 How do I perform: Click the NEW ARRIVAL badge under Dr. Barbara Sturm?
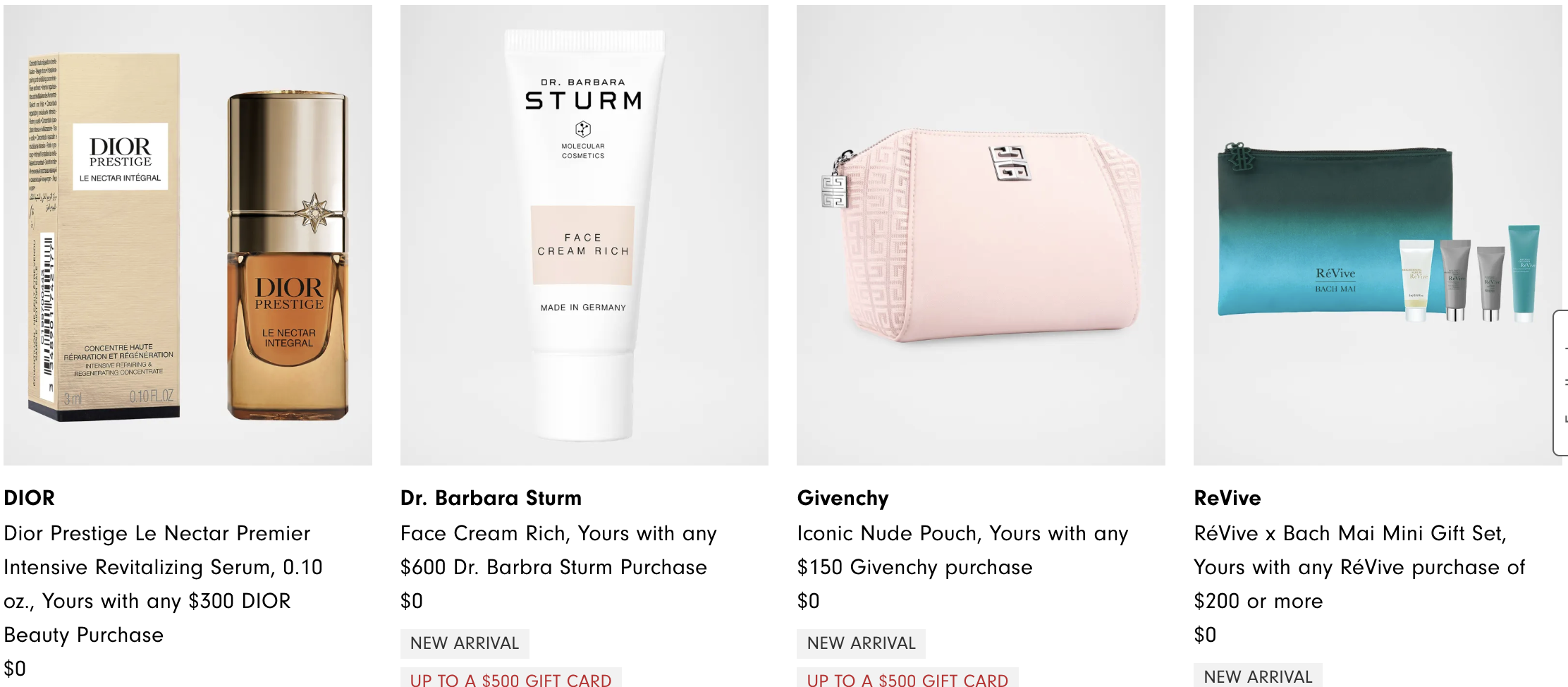pos(465,643)
